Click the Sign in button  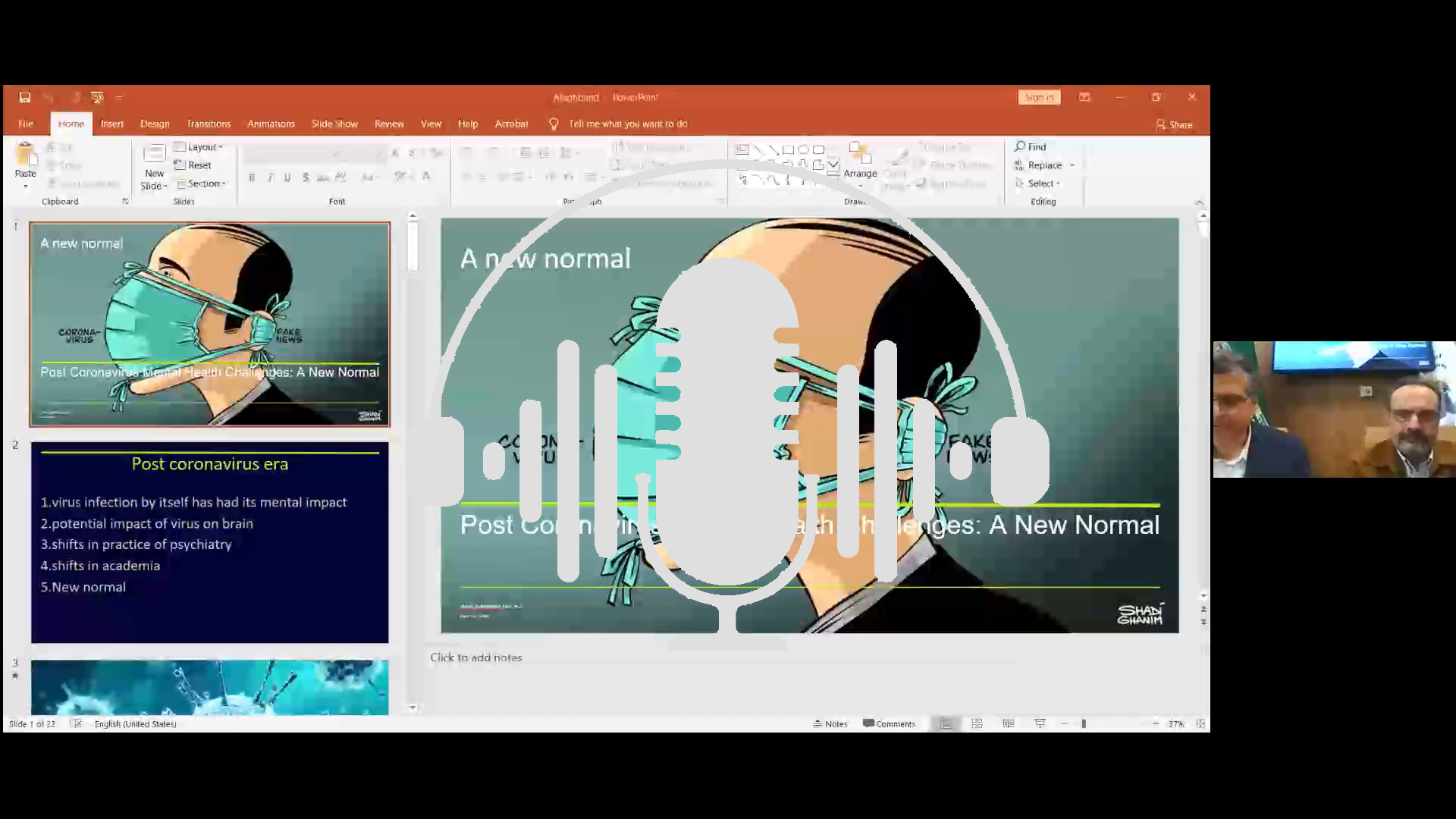tap(1038, 97)
